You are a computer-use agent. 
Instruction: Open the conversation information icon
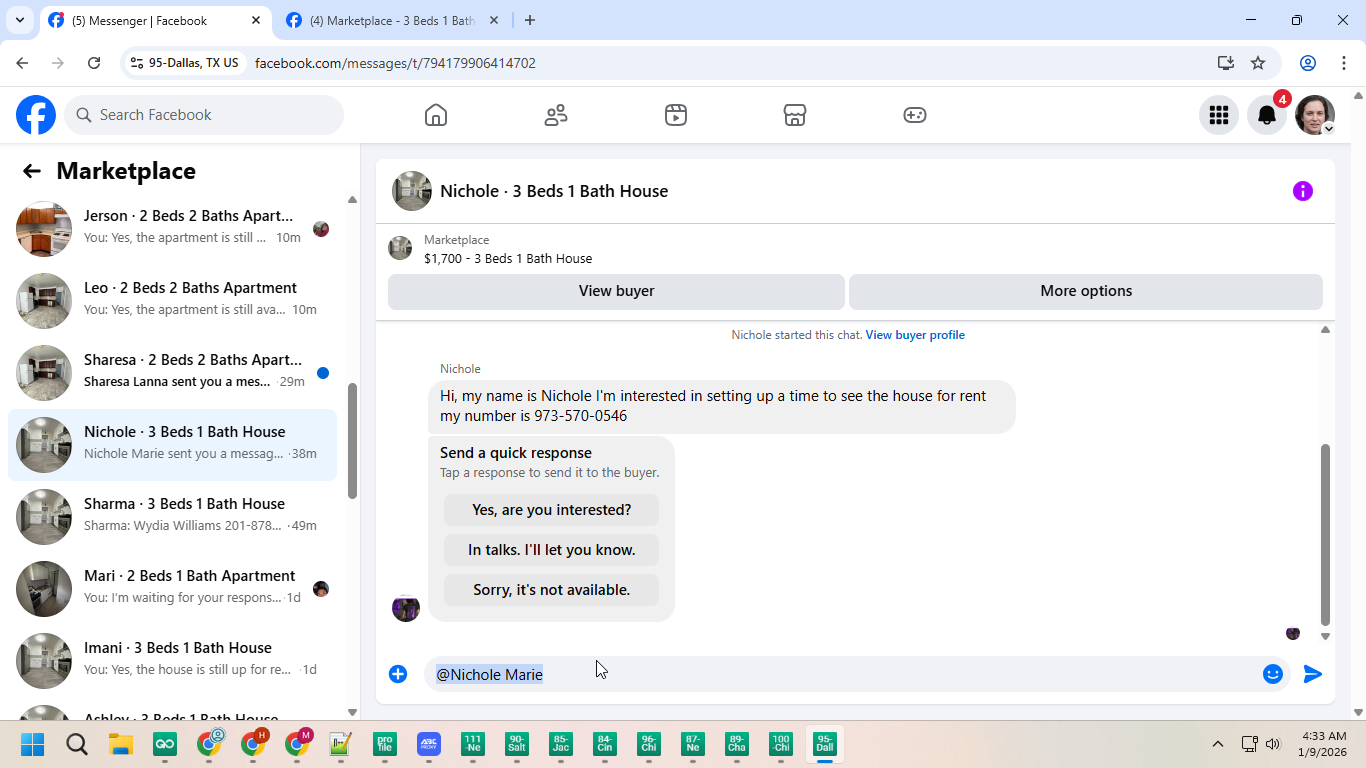click(x=1303, y=191)
